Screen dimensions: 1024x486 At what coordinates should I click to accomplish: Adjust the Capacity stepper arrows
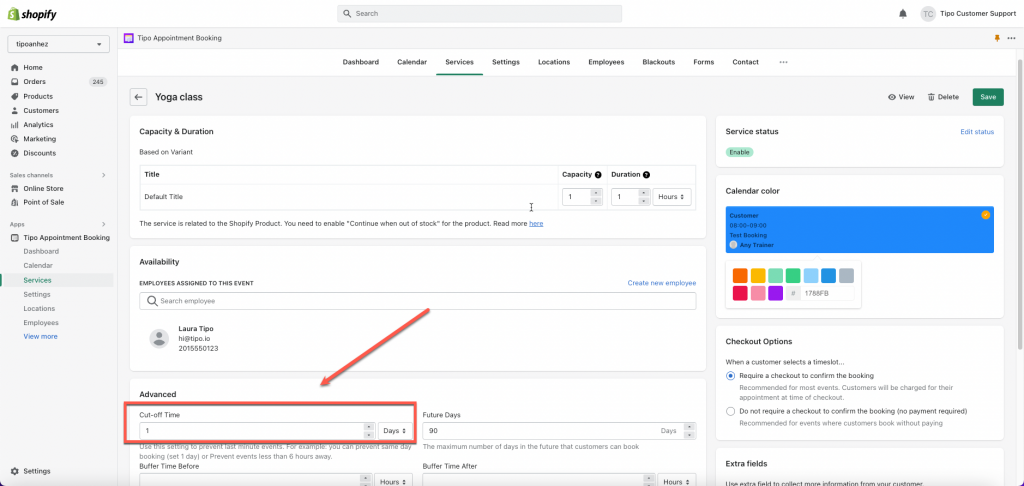point(596,197)
